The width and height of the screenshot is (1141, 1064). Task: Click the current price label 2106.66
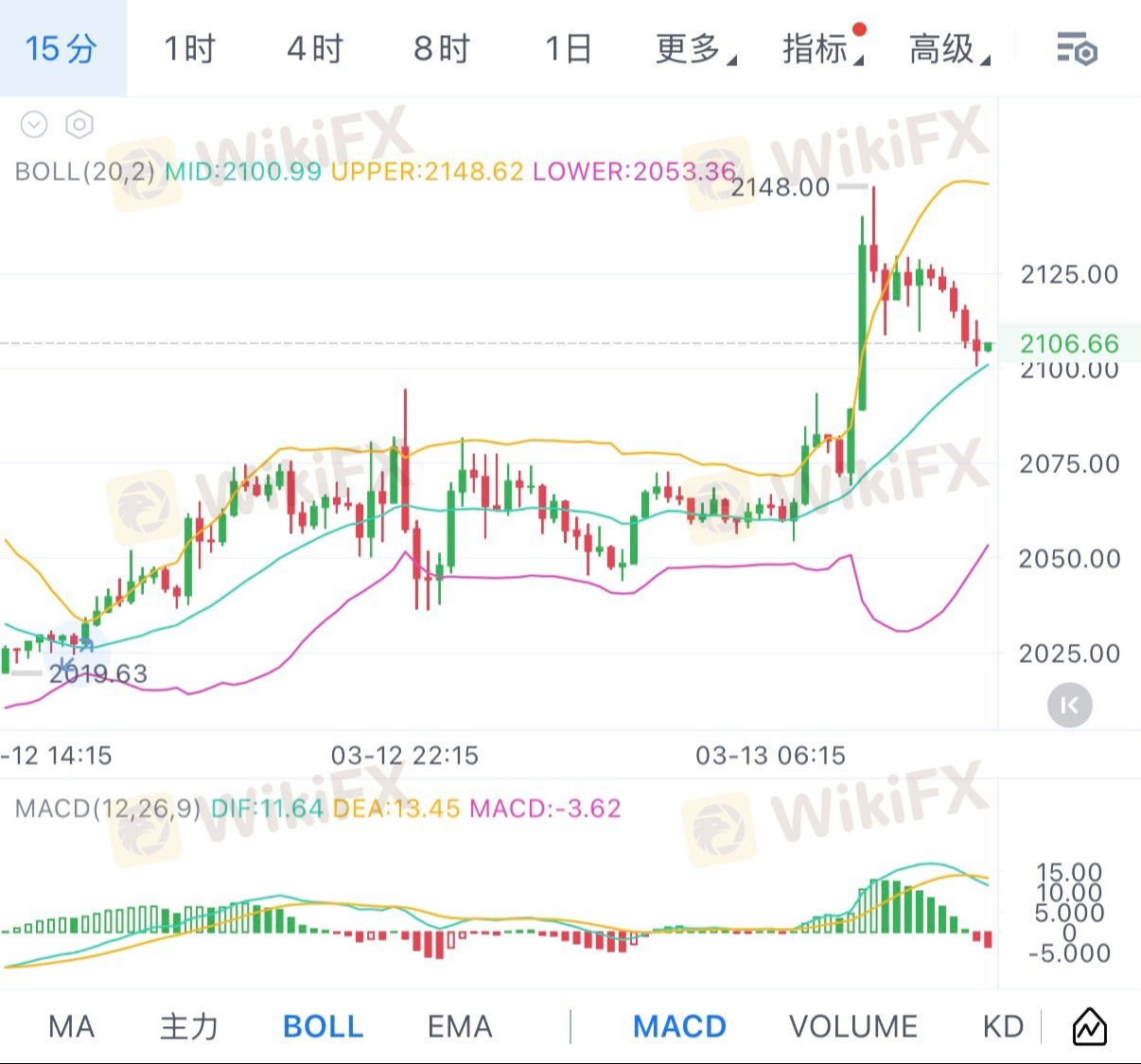[1069, 343]
